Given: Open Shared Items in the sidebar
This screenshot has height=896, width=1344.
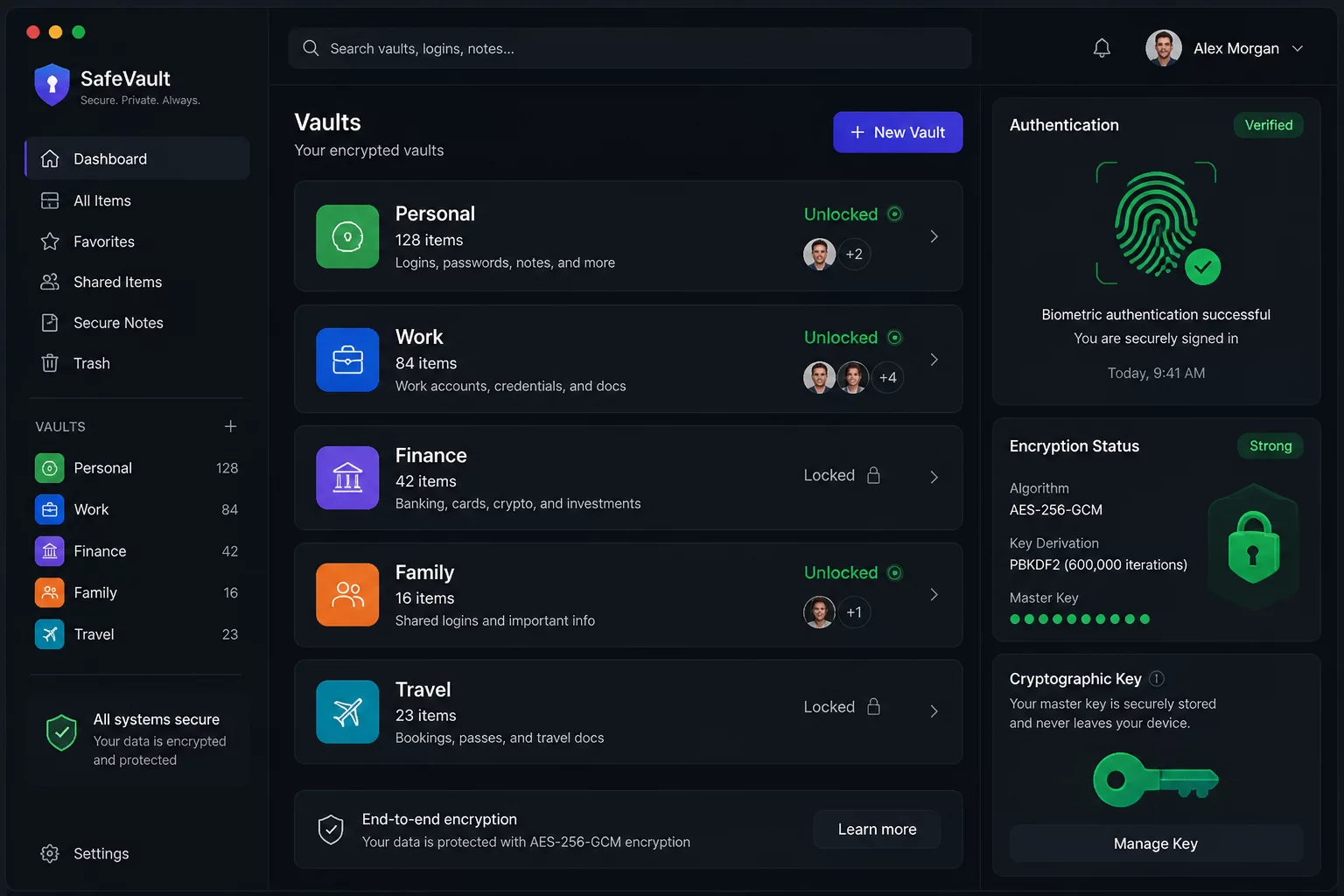Looking at the screenshot, I should coord(137,282).
